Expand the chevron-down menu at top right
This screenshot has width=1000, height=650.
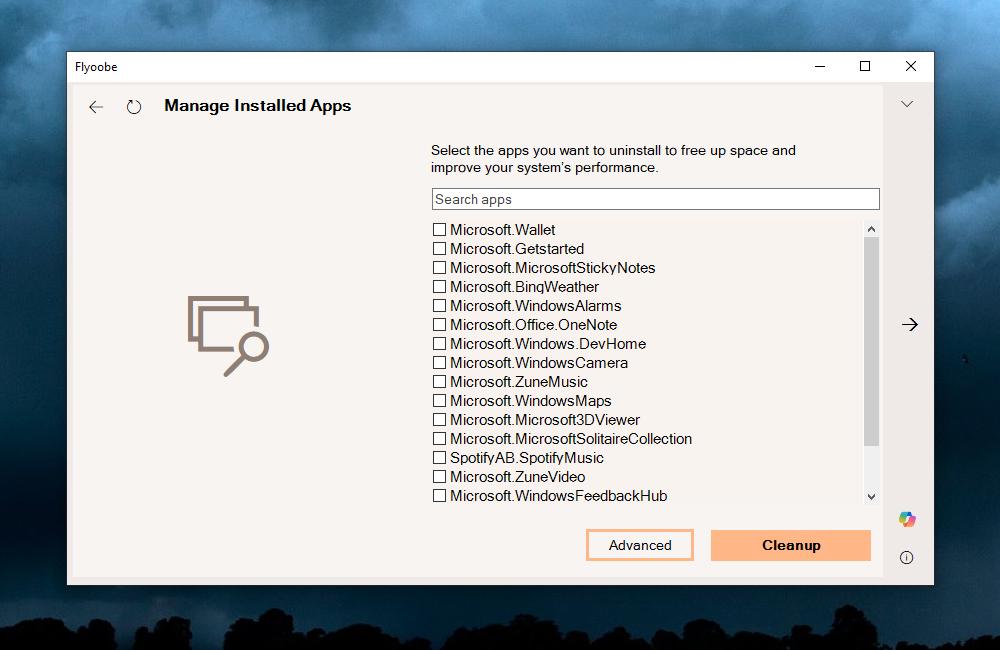907,104
